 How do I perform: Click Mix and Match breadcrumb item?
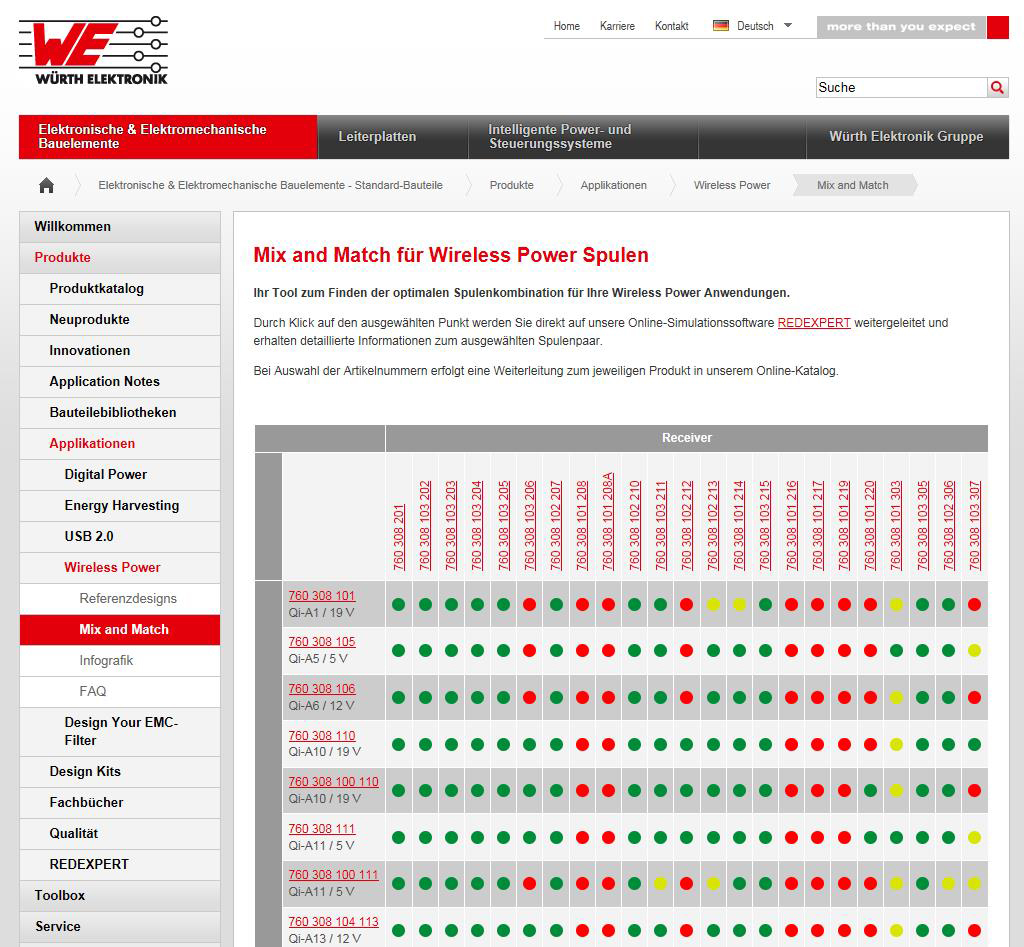(852, 185)
